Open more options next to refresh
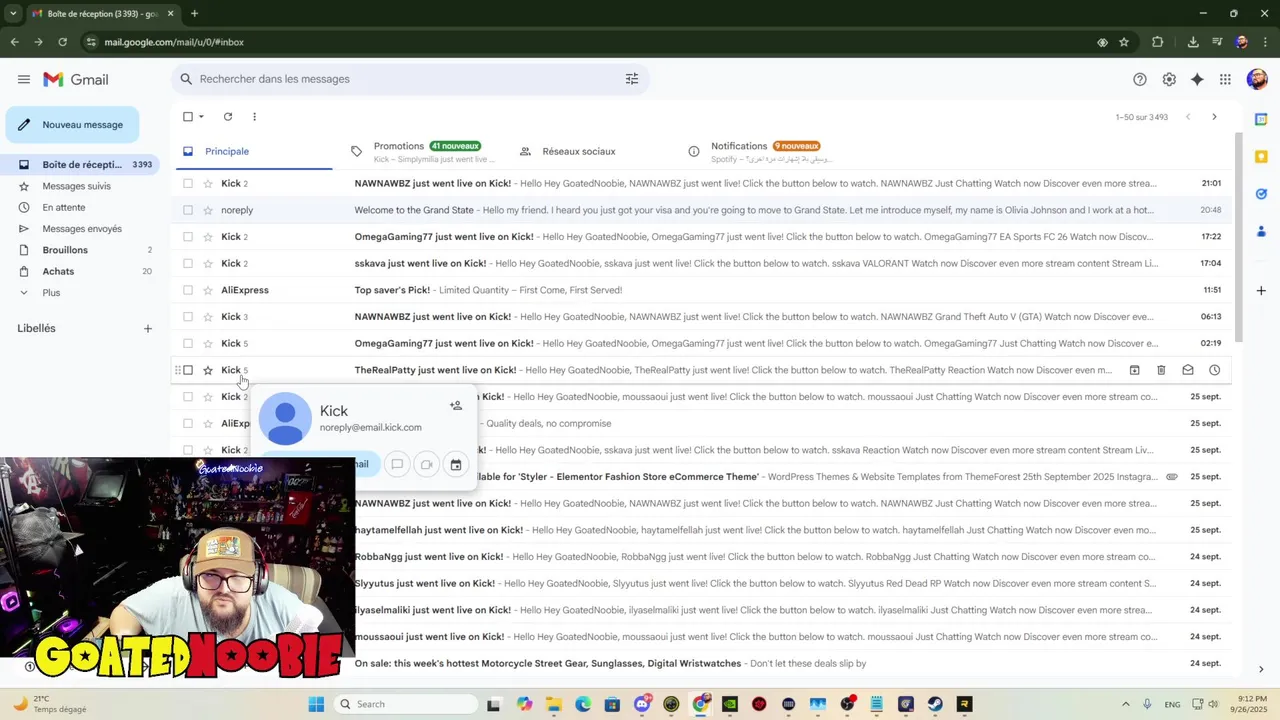Viewport: 1280px width, 720px height. click(254, 117)
